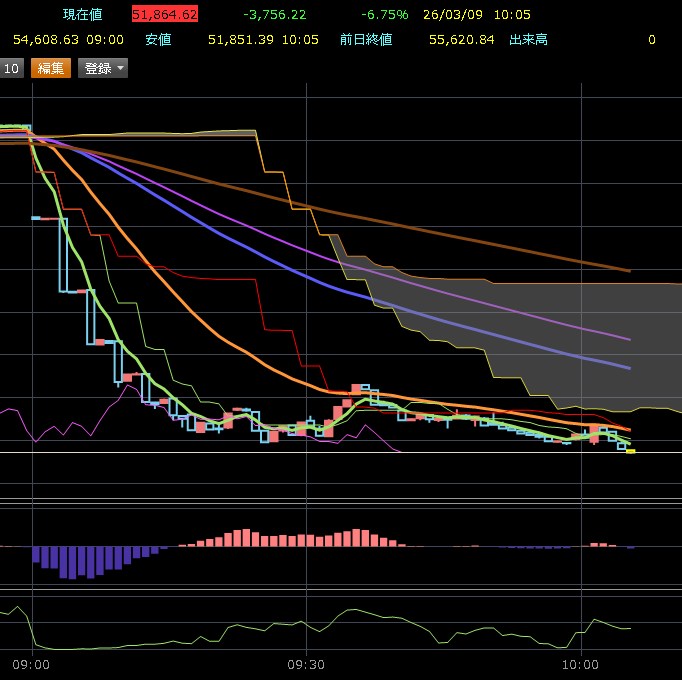Select the 安値 low value 51,851.39
The image size is (682, 680).
242,39
